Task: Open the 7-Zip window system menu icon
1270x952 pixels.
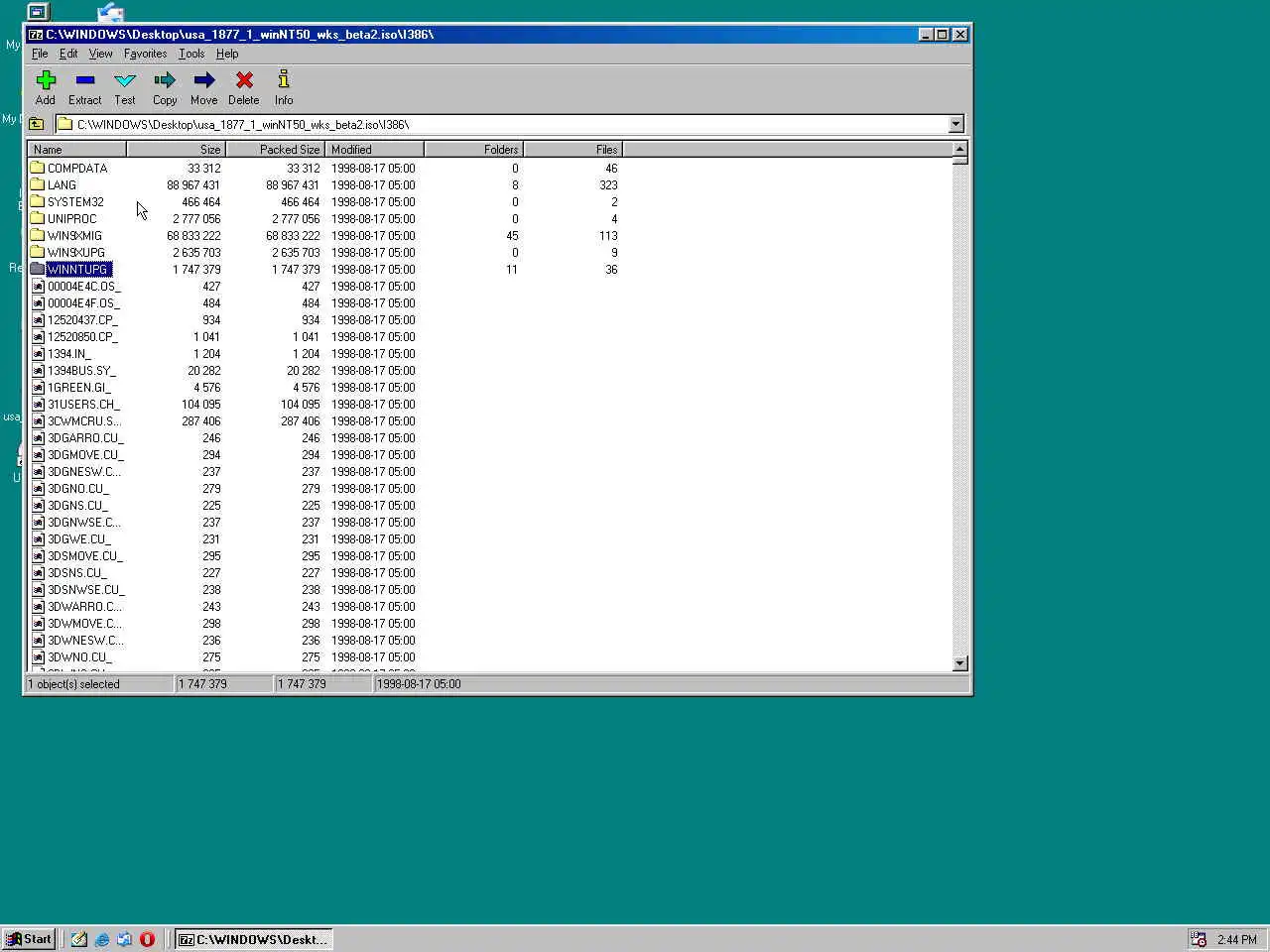Action: tap(36, 34)
